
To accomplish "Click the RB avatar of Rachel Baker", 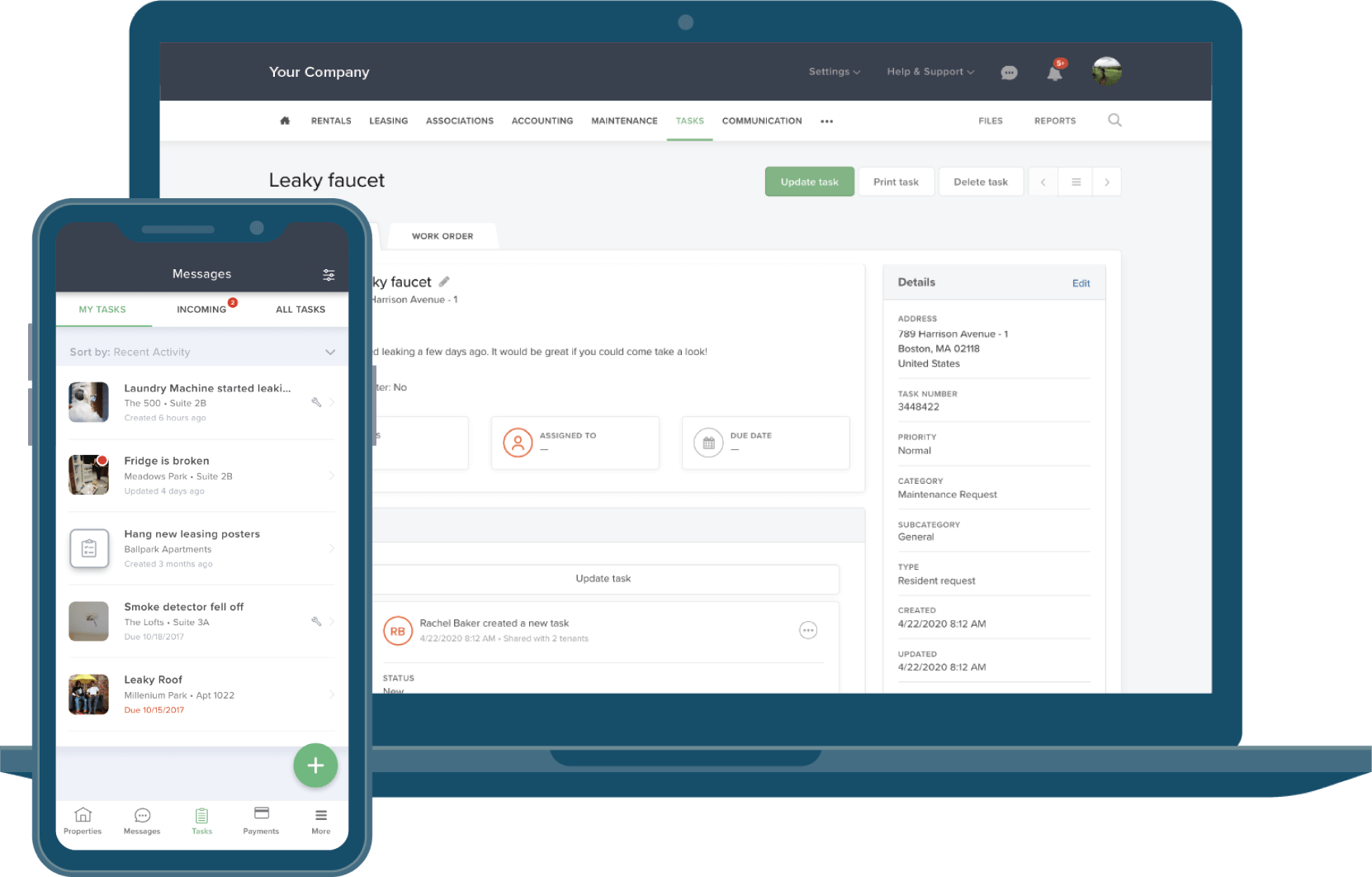I will point(398,631).
